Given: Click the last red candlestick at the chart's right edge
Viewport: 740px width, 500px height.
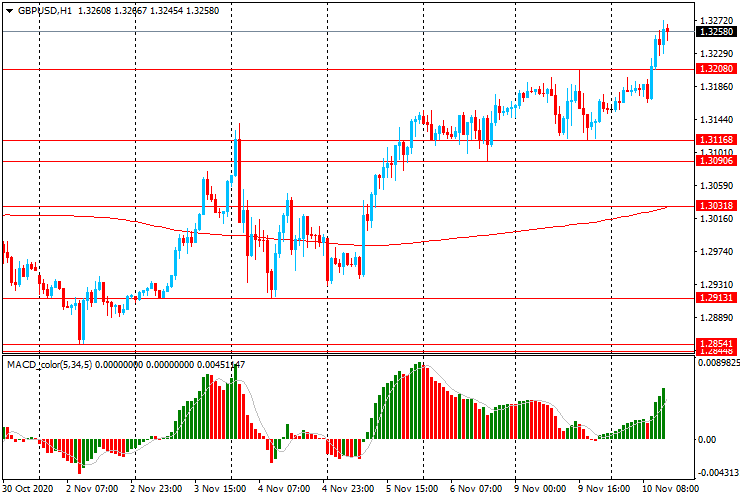Looking at the screenshot, I should tap(667, 31).
